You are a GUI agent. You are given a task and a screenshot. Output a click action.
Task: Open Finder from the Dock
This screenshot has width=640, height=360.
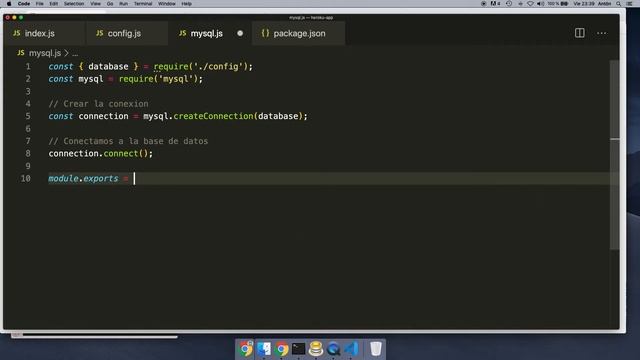(264, 349)
